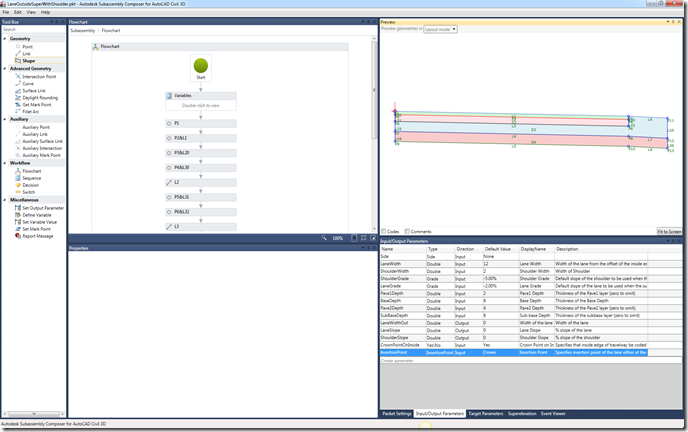The width and height of the screenshot is (688, 432).
Task: Pick the Decision workflow element
Action: 31,185
